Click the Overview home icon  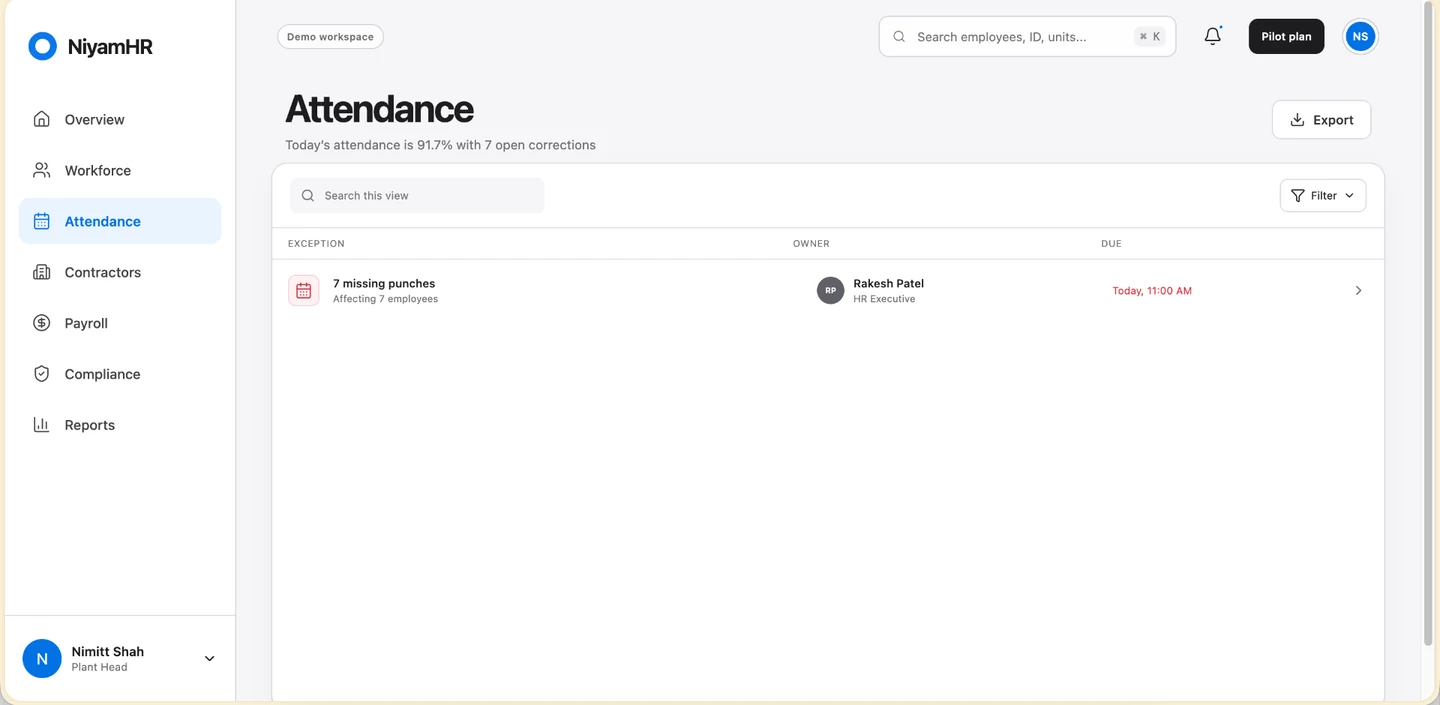41,119
